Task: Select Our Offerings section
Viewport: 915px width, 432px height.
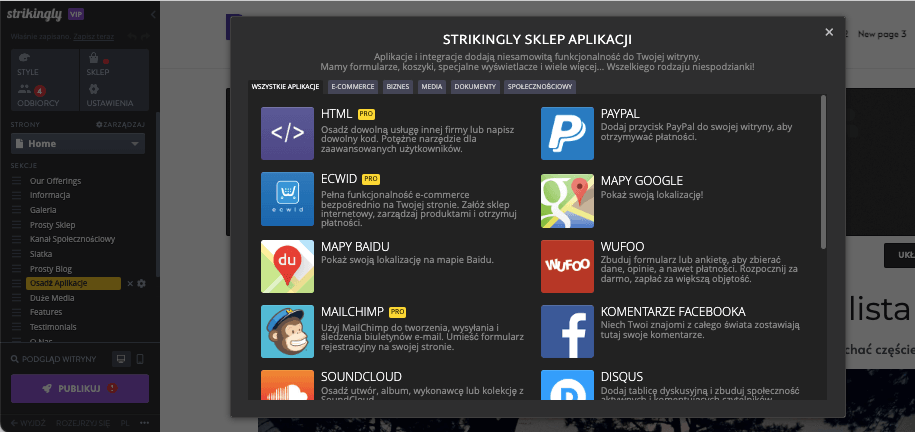Action: tap(55, 181)
